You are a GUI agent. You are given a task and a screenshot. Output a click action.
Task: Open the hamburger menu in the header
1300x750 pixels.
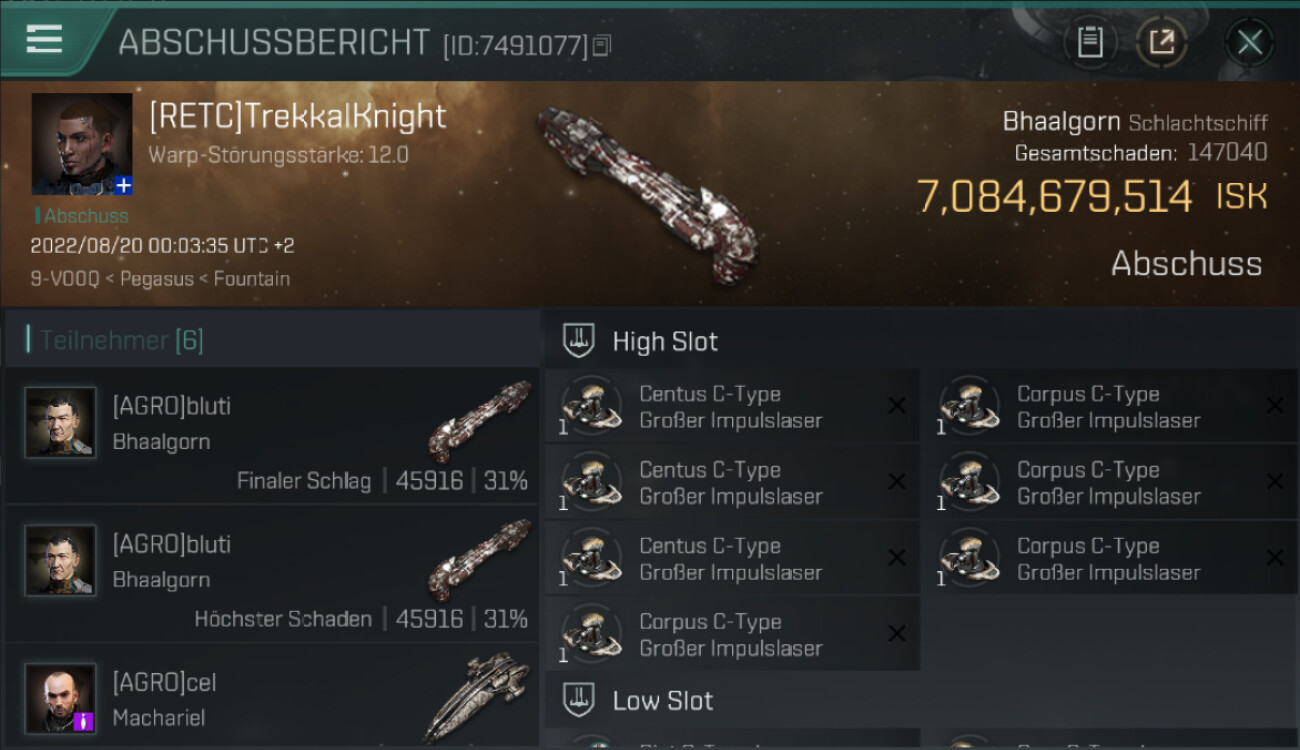pos(44,40)
